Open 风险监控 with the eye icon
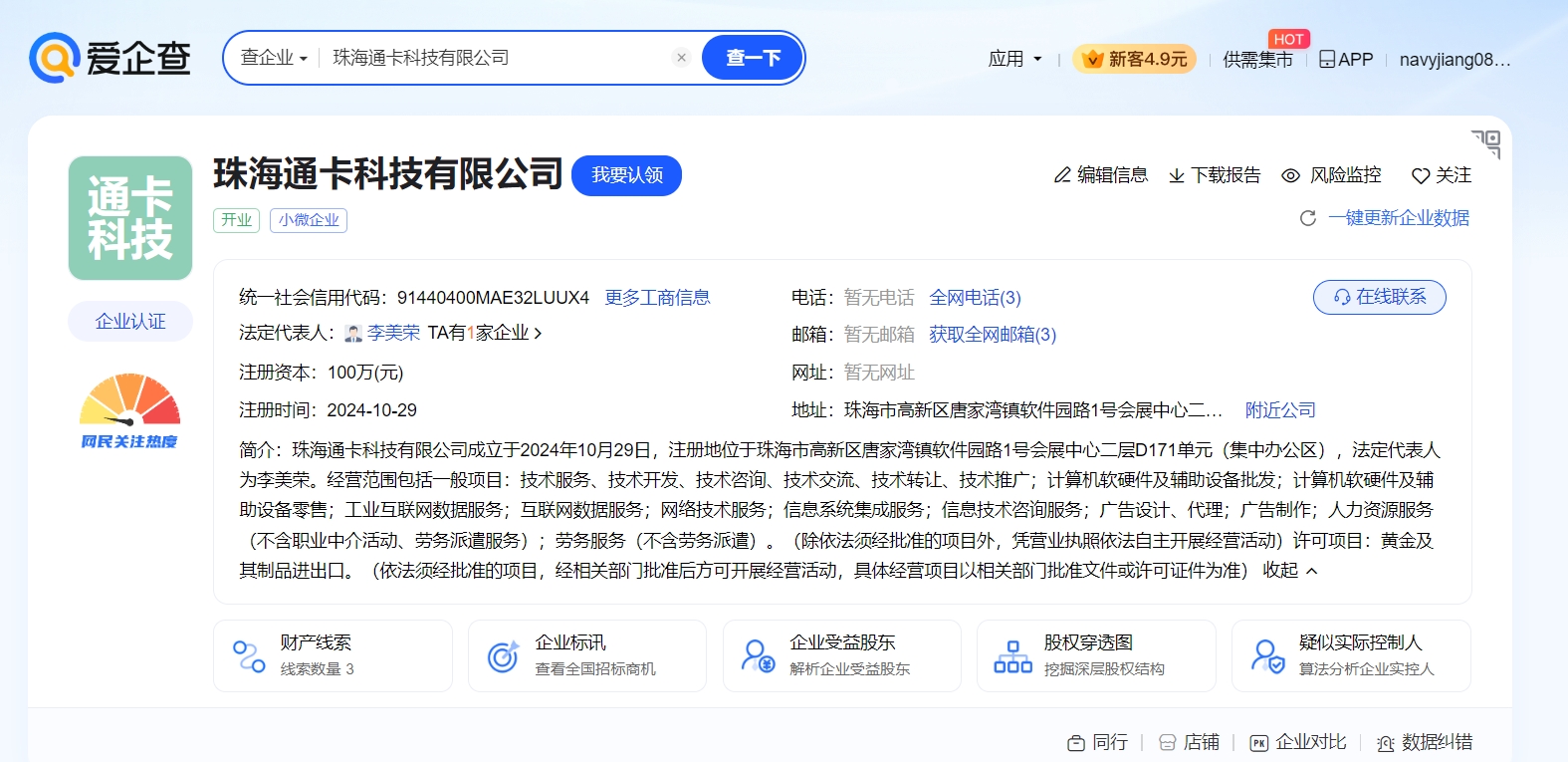 point(1331,175)
